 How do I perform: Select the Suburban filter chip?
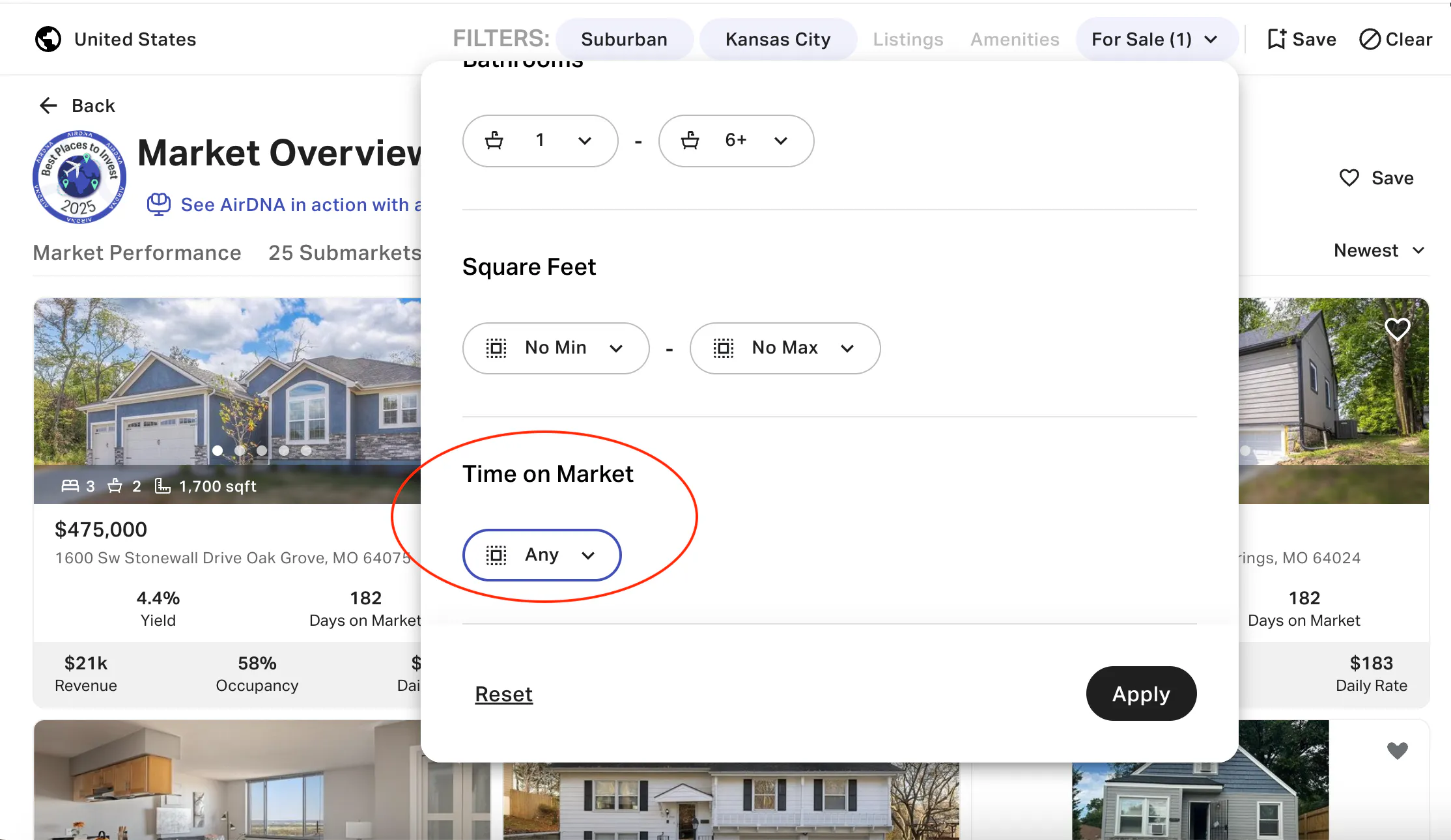coord(625,39)
